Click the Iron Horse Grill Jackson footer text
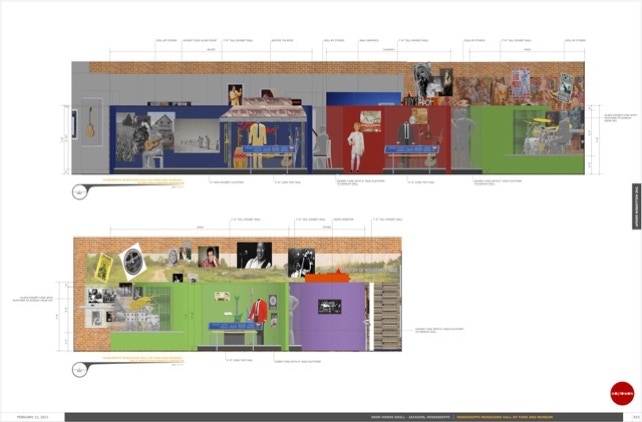The width and height of the screenshot is (642, 422). 410,417
